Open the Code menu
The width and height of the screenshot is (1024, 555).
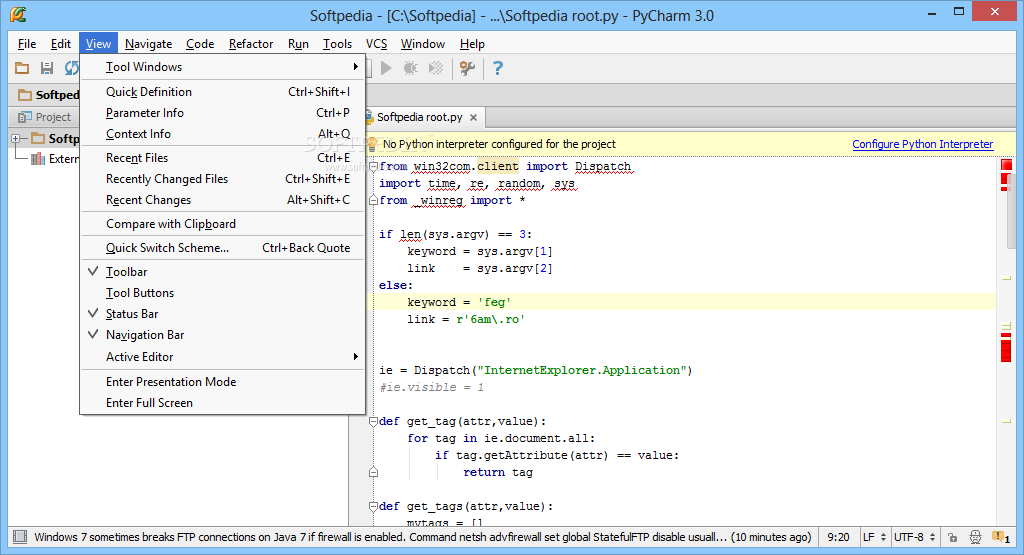point(200,44)
